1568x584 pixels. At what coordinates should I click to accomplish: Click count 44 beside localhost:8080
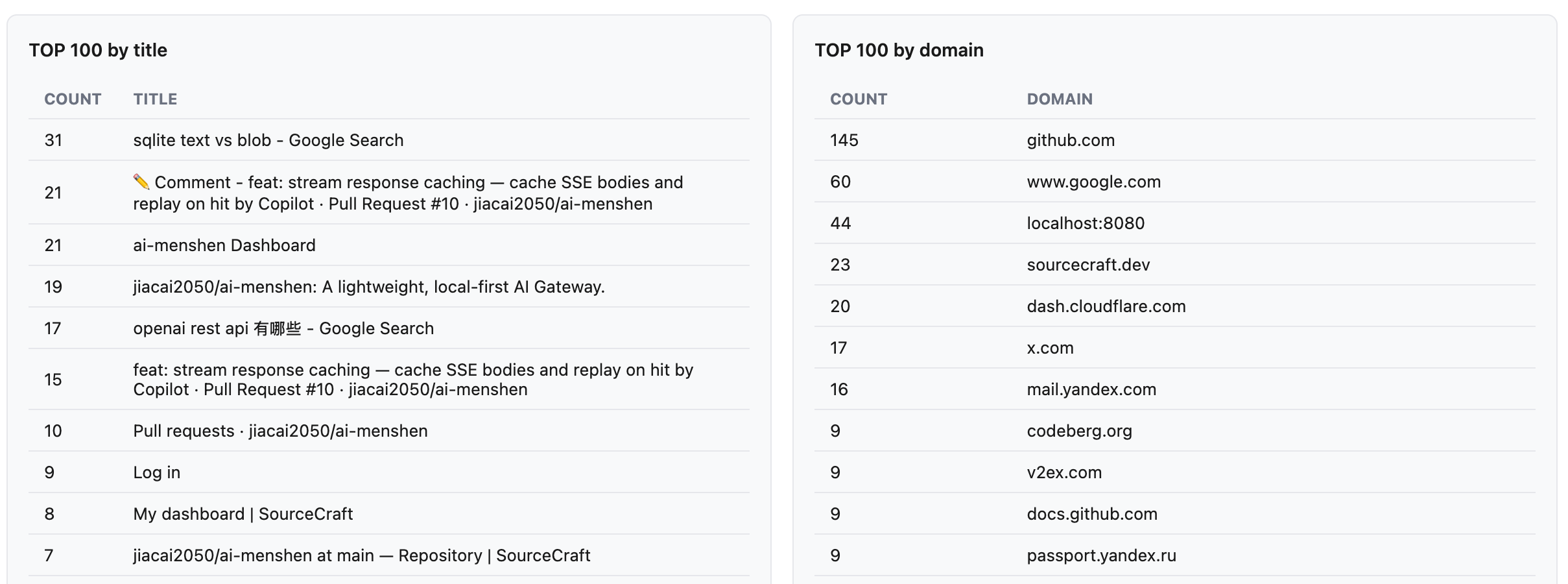coord(840,223)
